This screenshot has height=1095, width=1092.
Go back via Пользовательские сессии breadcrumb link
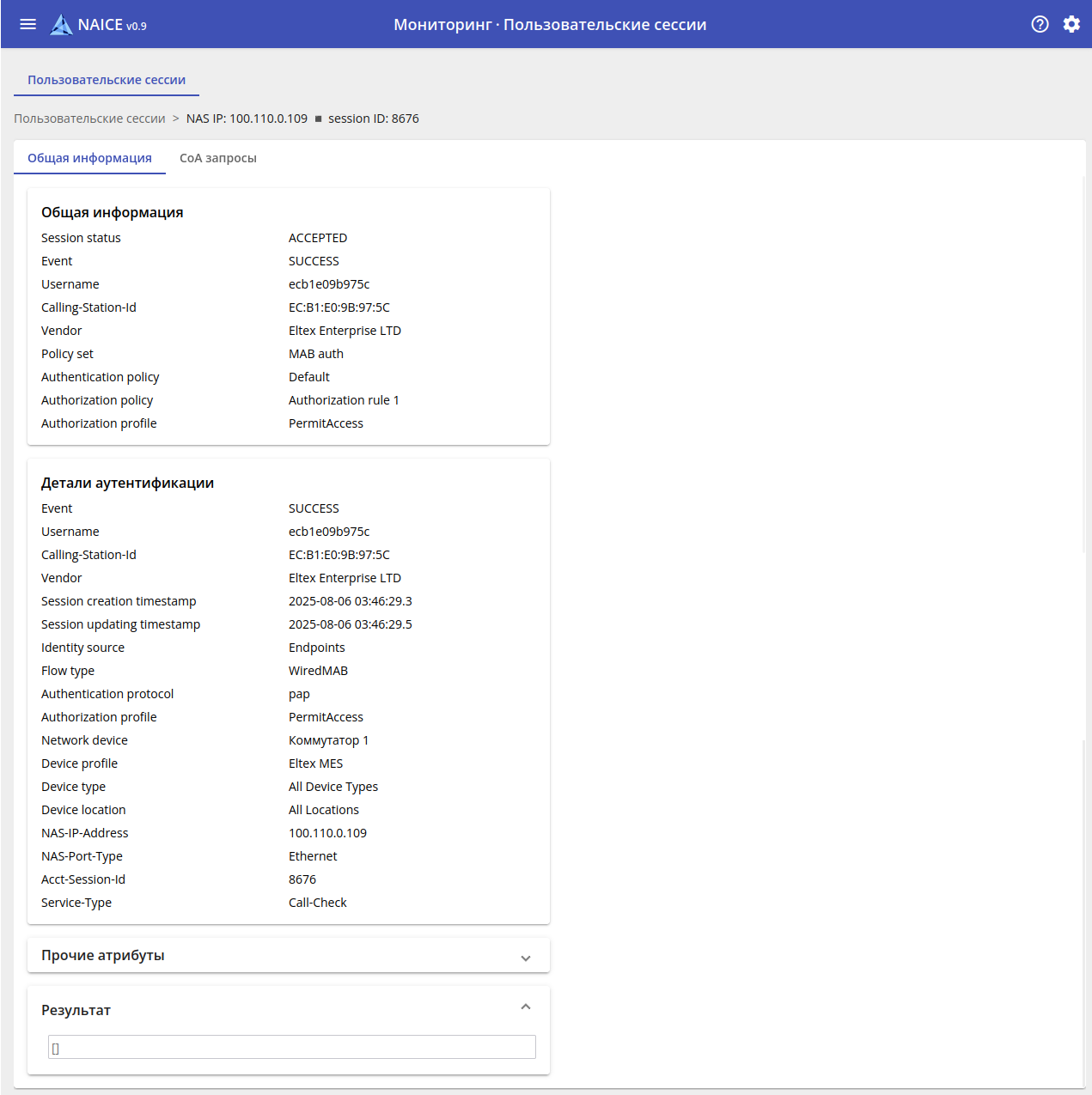pyautogui.click(x=89, y=119)
